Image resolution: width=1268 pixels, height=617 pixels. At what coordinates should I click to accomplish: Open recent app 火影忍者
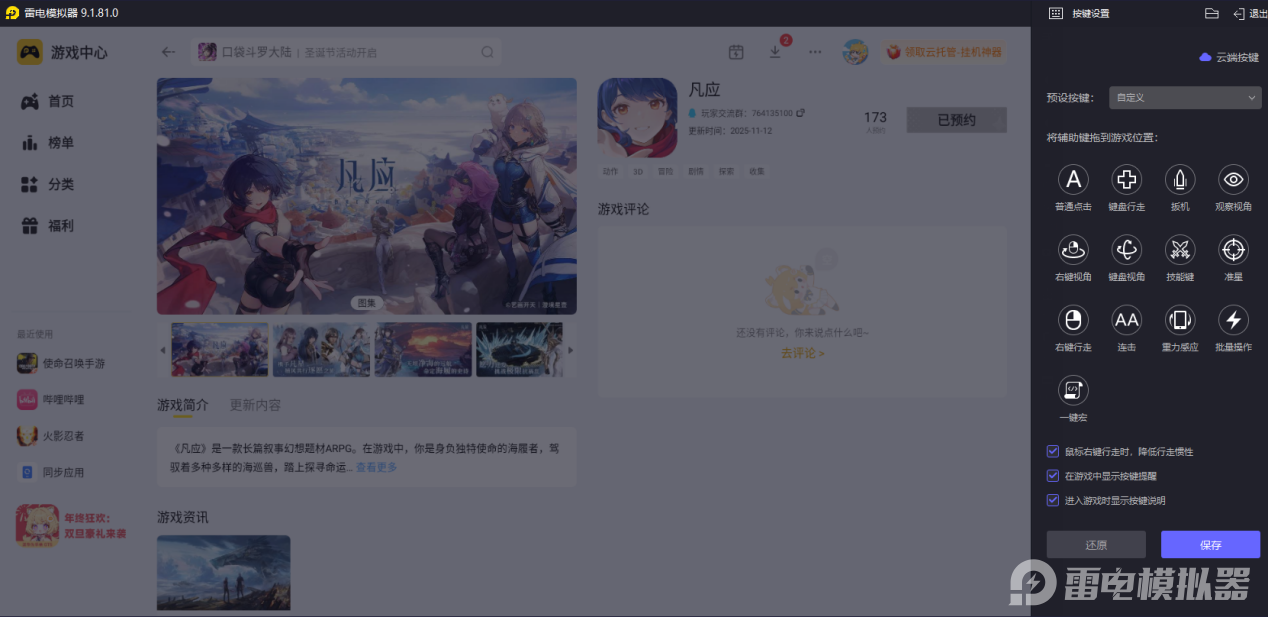(x=50, y=436)
